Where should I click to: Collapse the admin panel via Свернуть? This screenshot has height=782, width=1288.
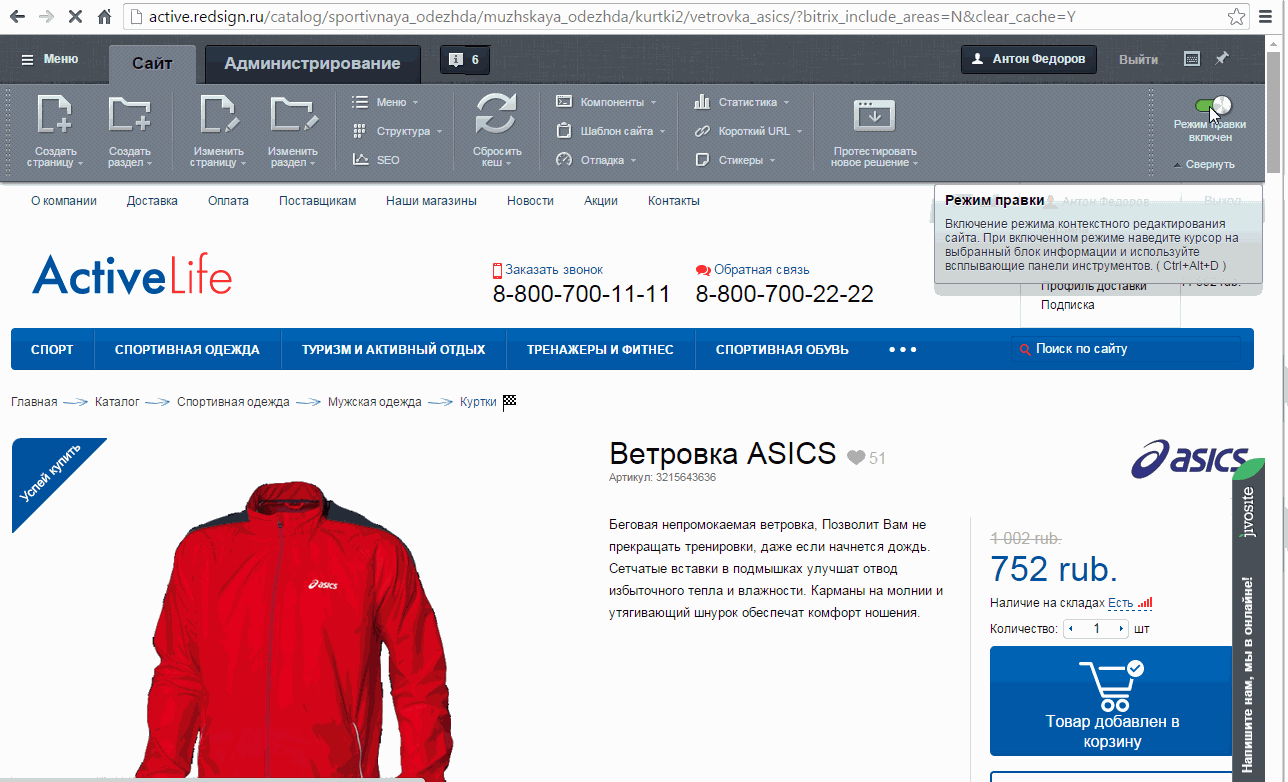(x=1204, y=164)
